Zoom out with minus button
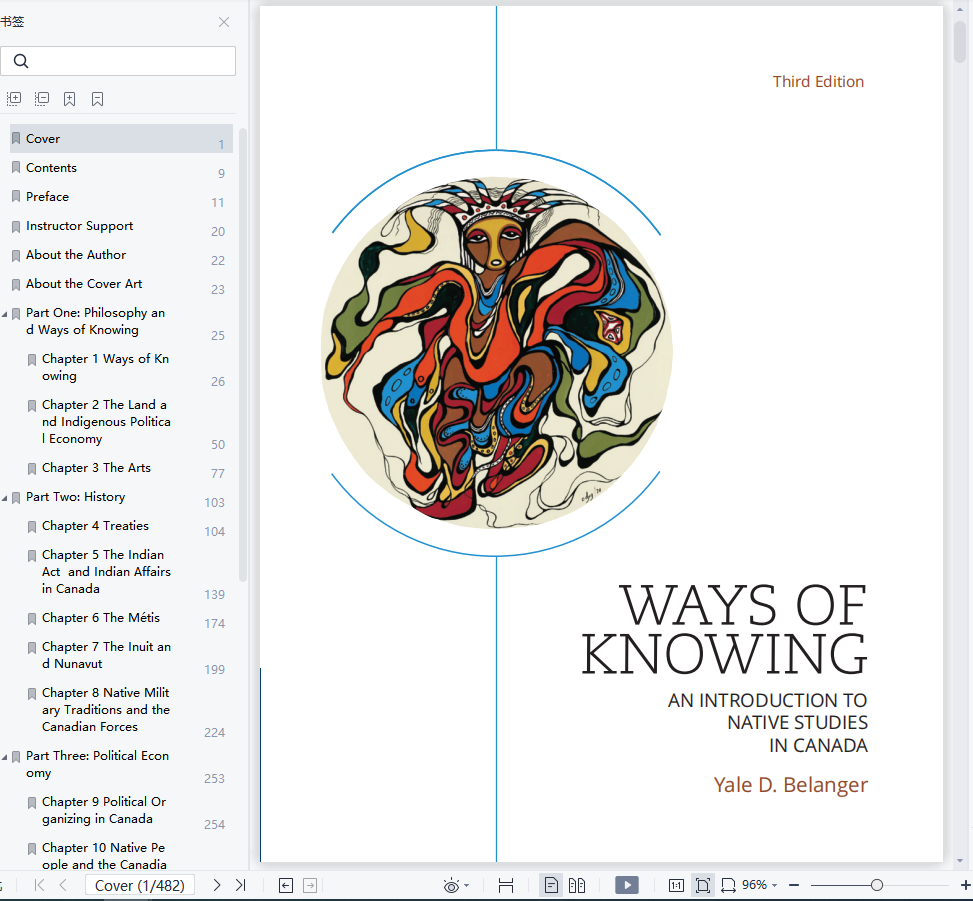This screenshot has height=901, width=973. pos(794,885)
